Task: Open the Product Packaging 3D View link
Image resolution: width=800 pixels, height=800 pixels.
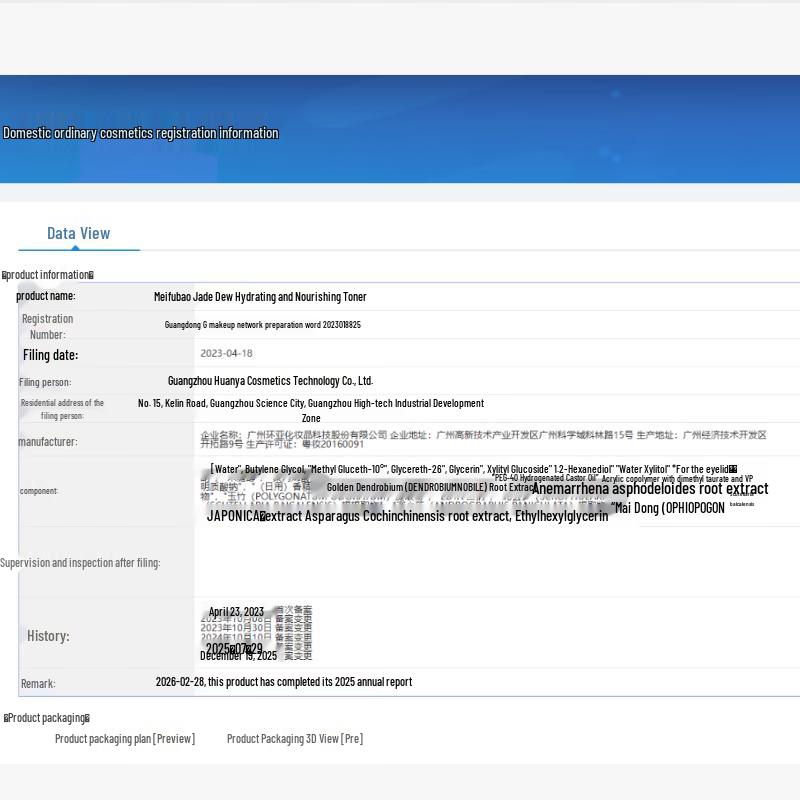Action: click(295, 738)
